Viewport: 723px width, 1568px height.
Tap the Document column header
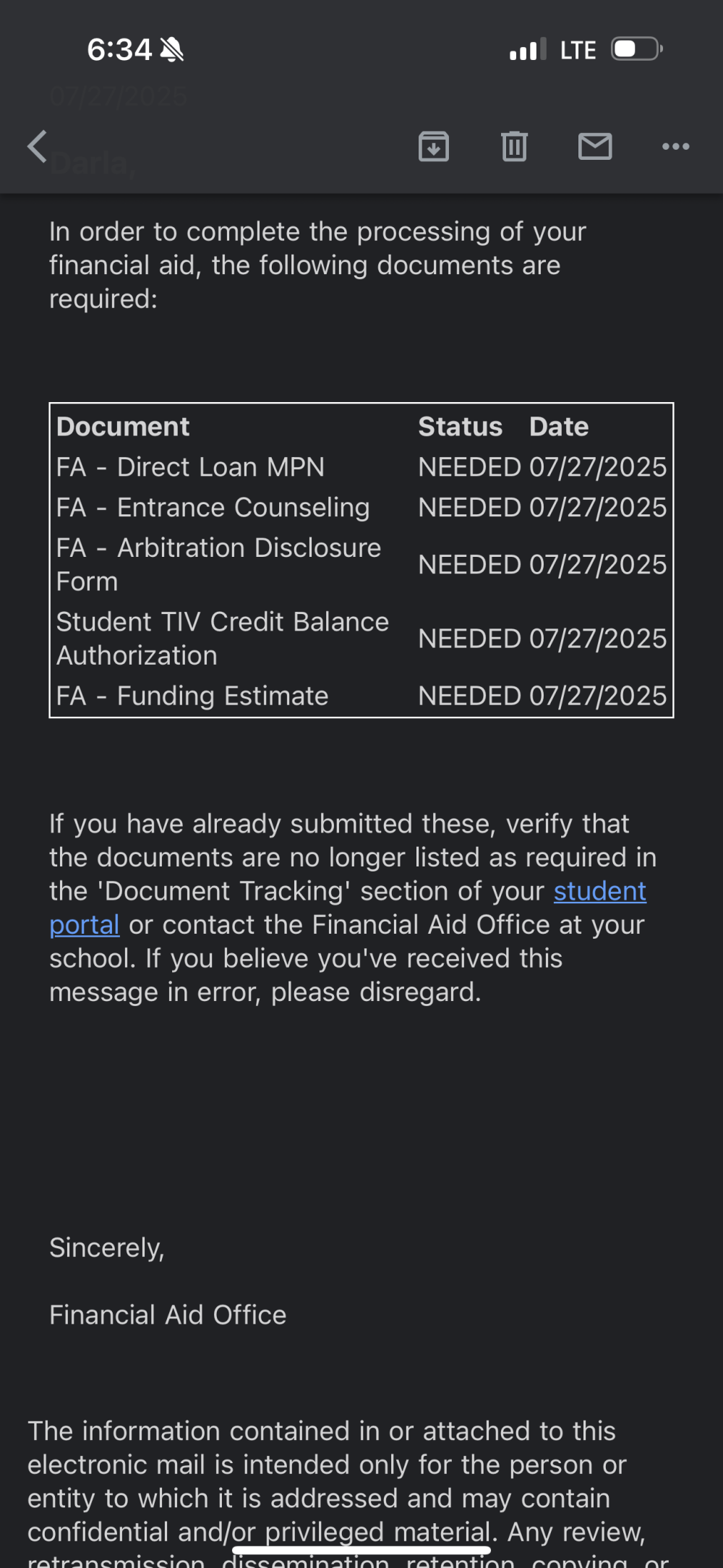(x=123, y=427)
